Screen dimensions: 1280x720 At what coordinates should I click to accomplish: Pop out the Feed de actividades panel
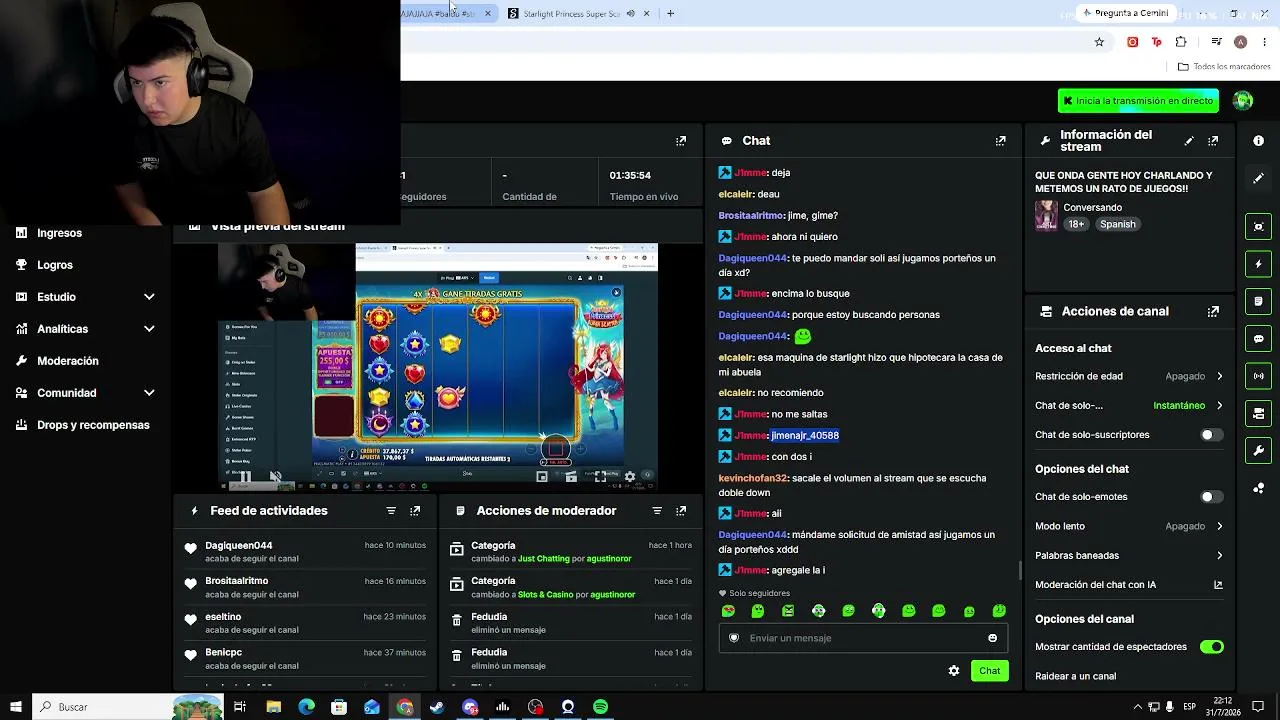click(415, 511)
